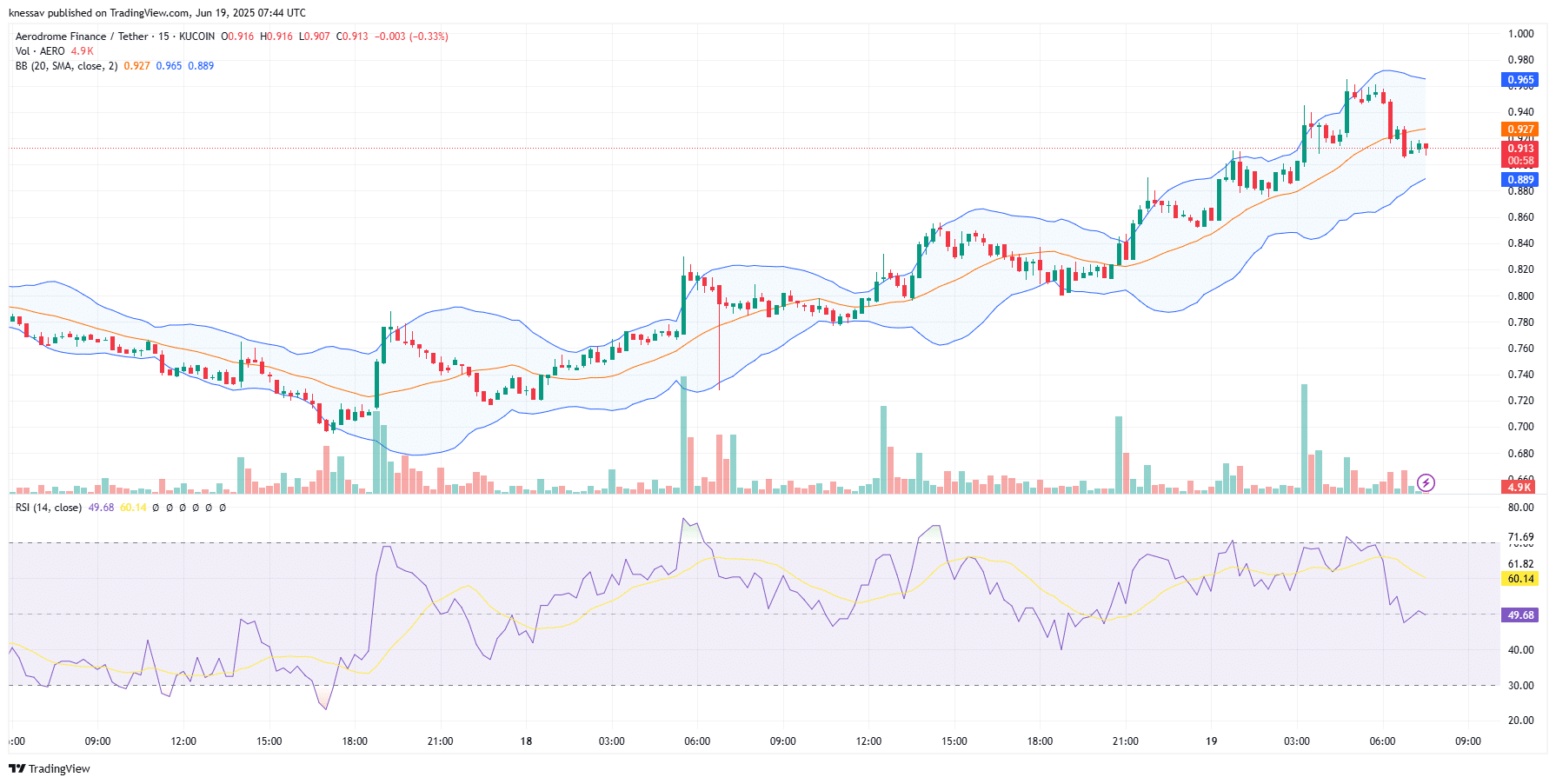
Task: Click the KUCOIN exchange label
Action: [197, 37]
